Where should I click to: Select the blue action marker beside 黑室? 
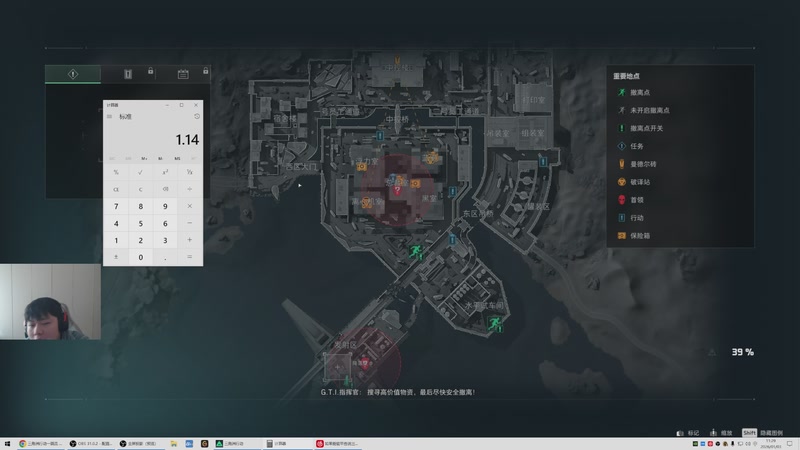point(452,192)
